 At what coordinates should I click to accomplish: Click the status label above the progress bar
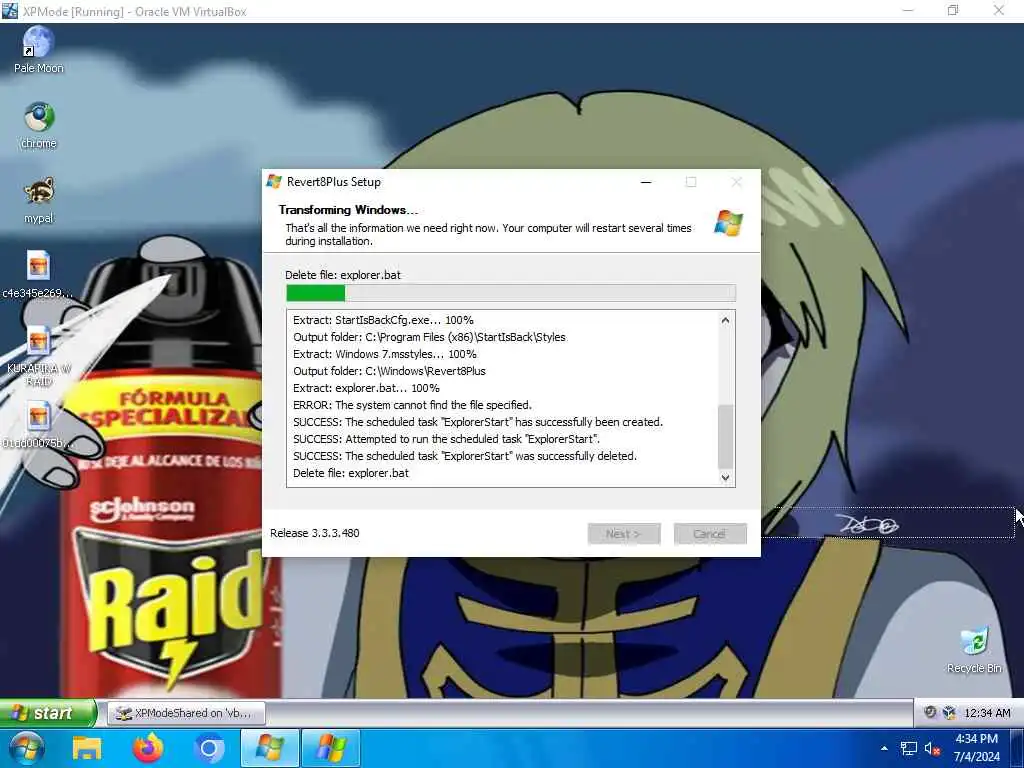point(343,275)
